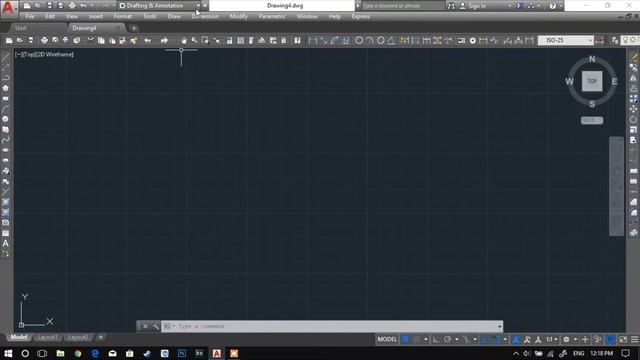Click the Plot printer icon in Standard toolbar

[44, 40]
